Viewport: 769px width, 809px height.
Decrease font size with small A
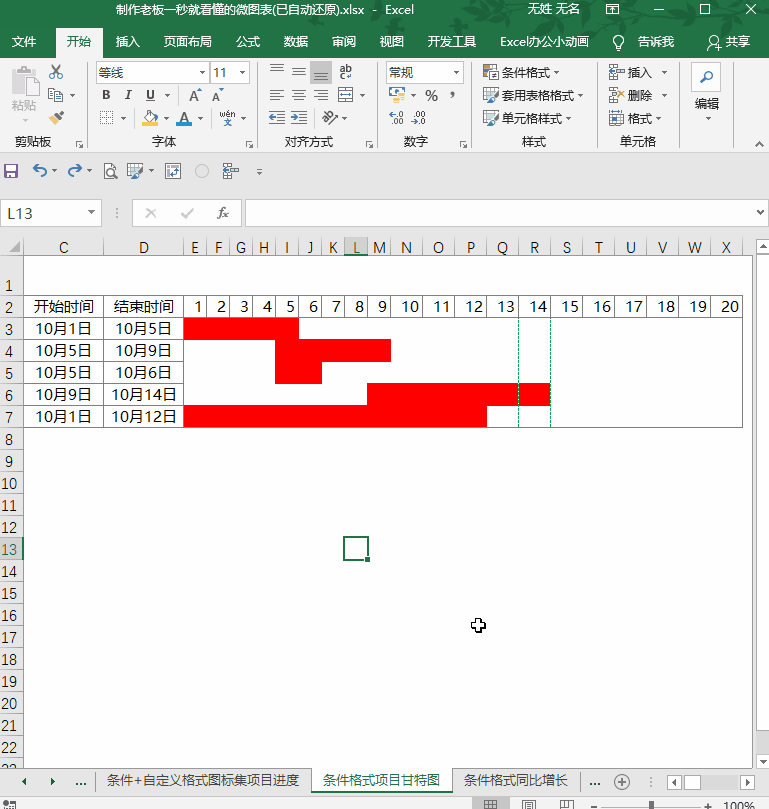pos(217,95)
